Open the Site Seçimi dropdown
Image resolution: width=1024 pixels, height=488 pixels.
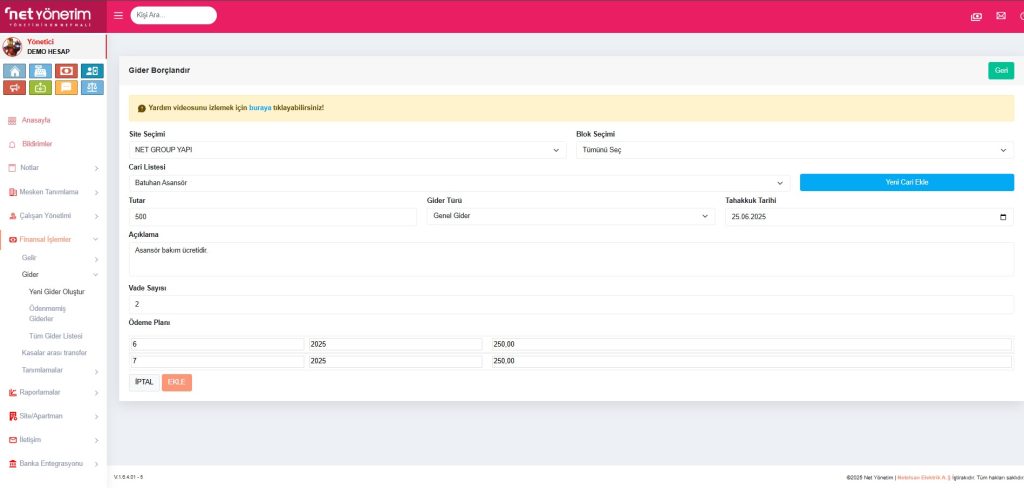[348, 150]
